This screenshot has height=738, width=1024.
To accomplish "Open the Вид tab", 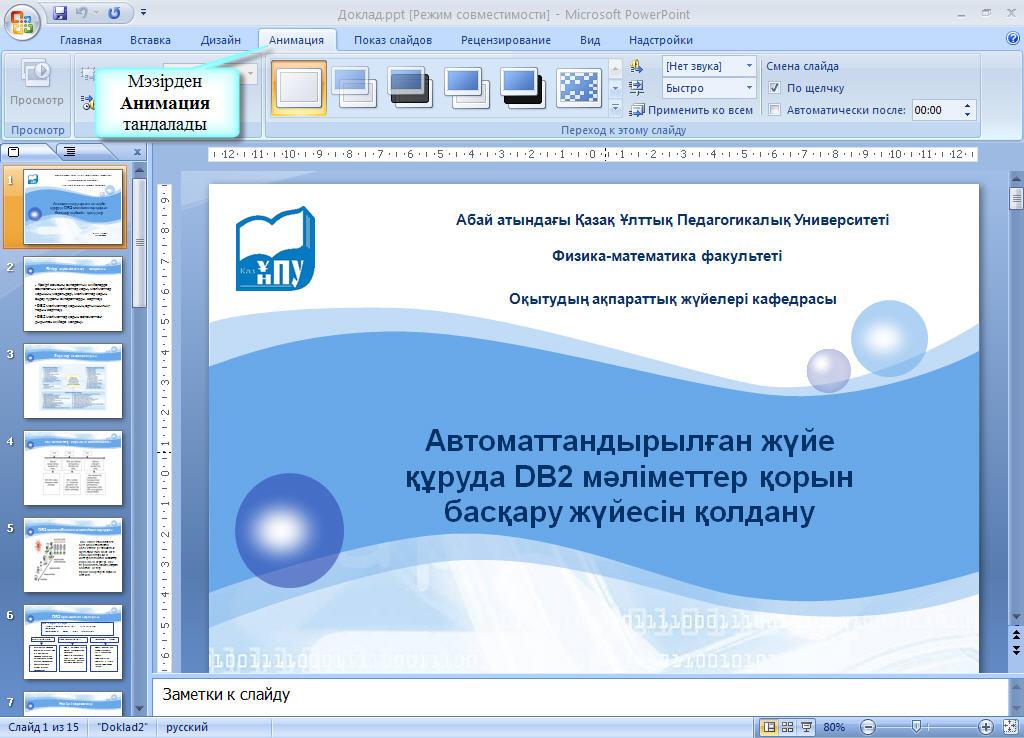I will [x=590, y=40].
